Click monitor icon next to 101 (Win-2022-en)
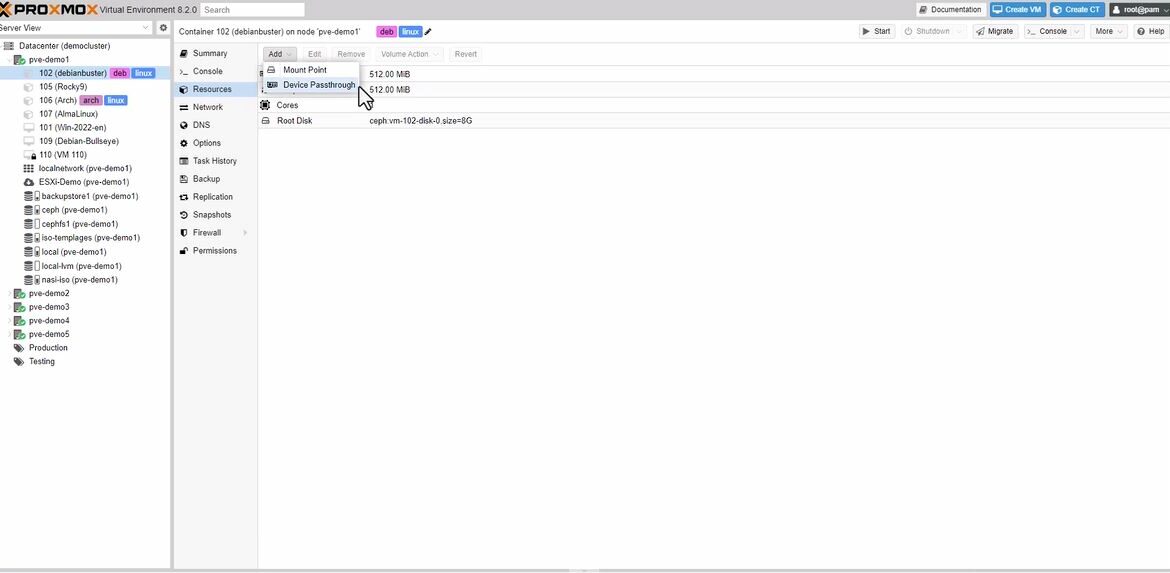The image size is (1170, 573). (29, 127)
